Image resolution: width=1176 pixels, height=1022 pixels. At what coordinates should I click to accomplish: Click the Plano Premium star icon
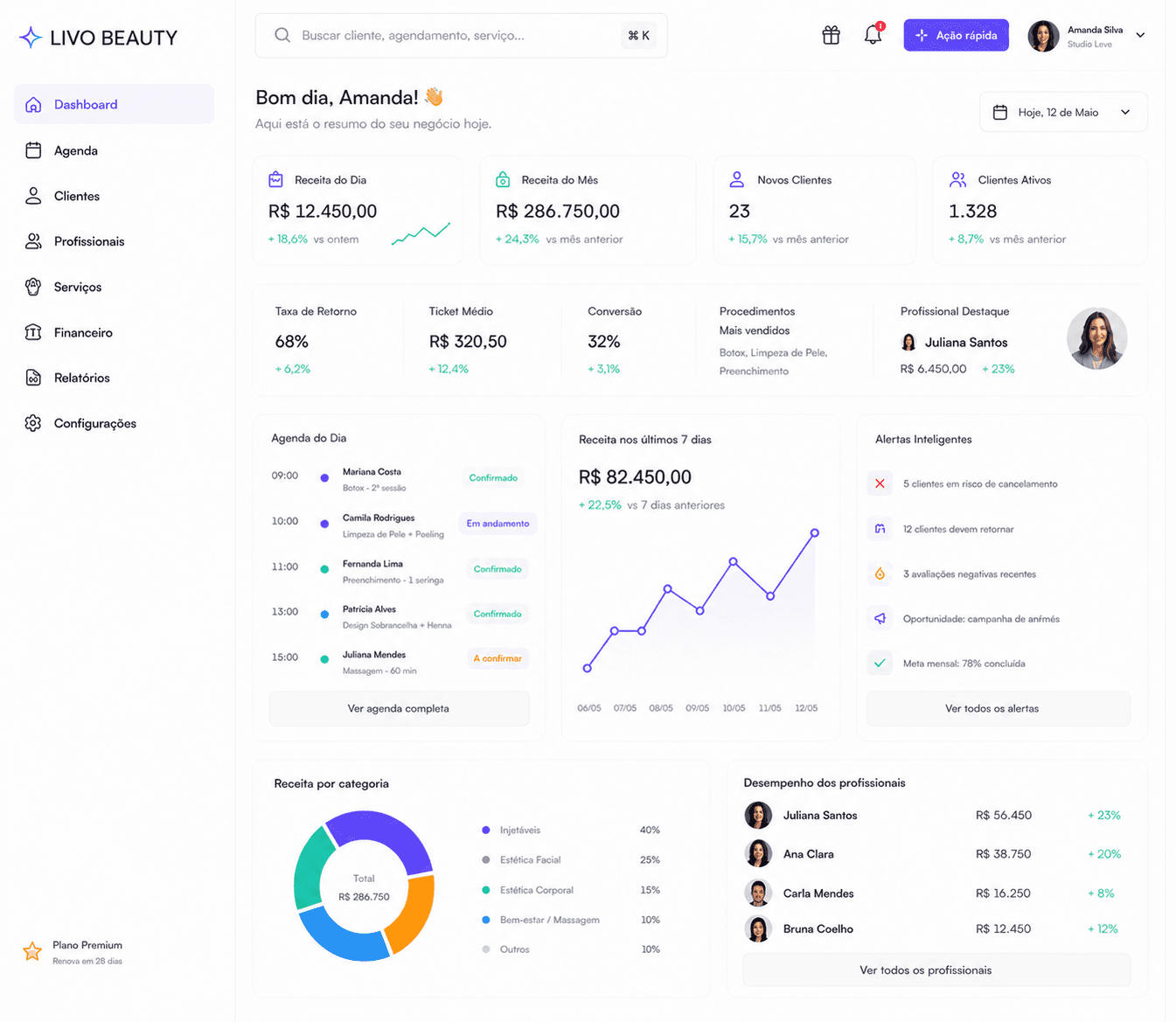32,951
